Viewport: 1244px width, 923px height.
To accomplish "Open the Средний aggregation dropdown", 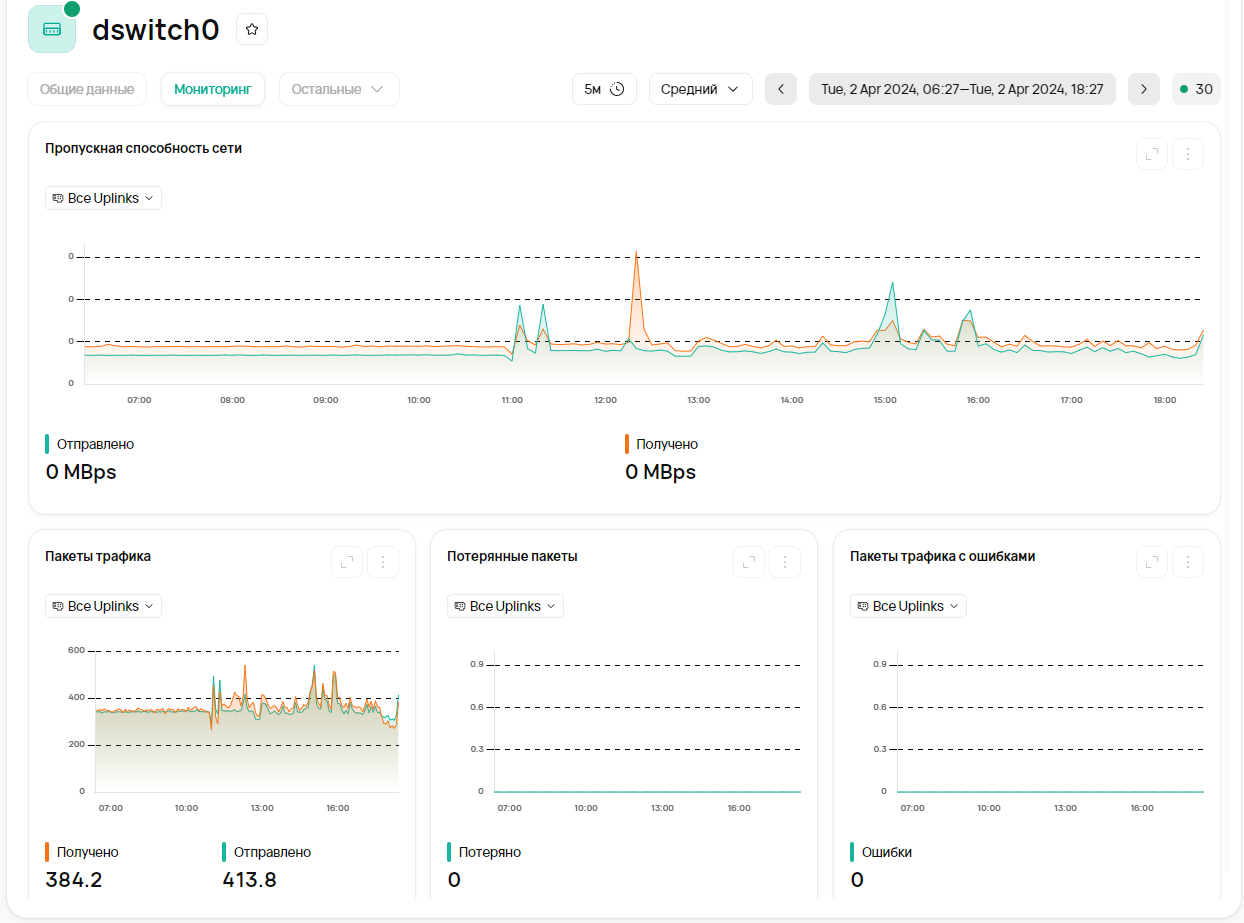I will (x=700, y=89).
